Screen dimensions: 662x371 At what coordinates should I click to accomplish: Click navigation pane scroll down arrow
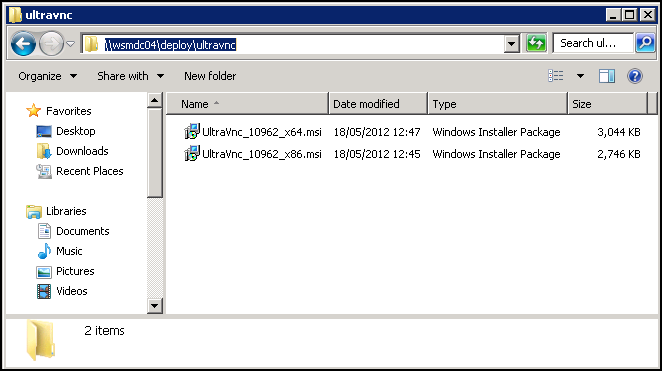[155, 306]
